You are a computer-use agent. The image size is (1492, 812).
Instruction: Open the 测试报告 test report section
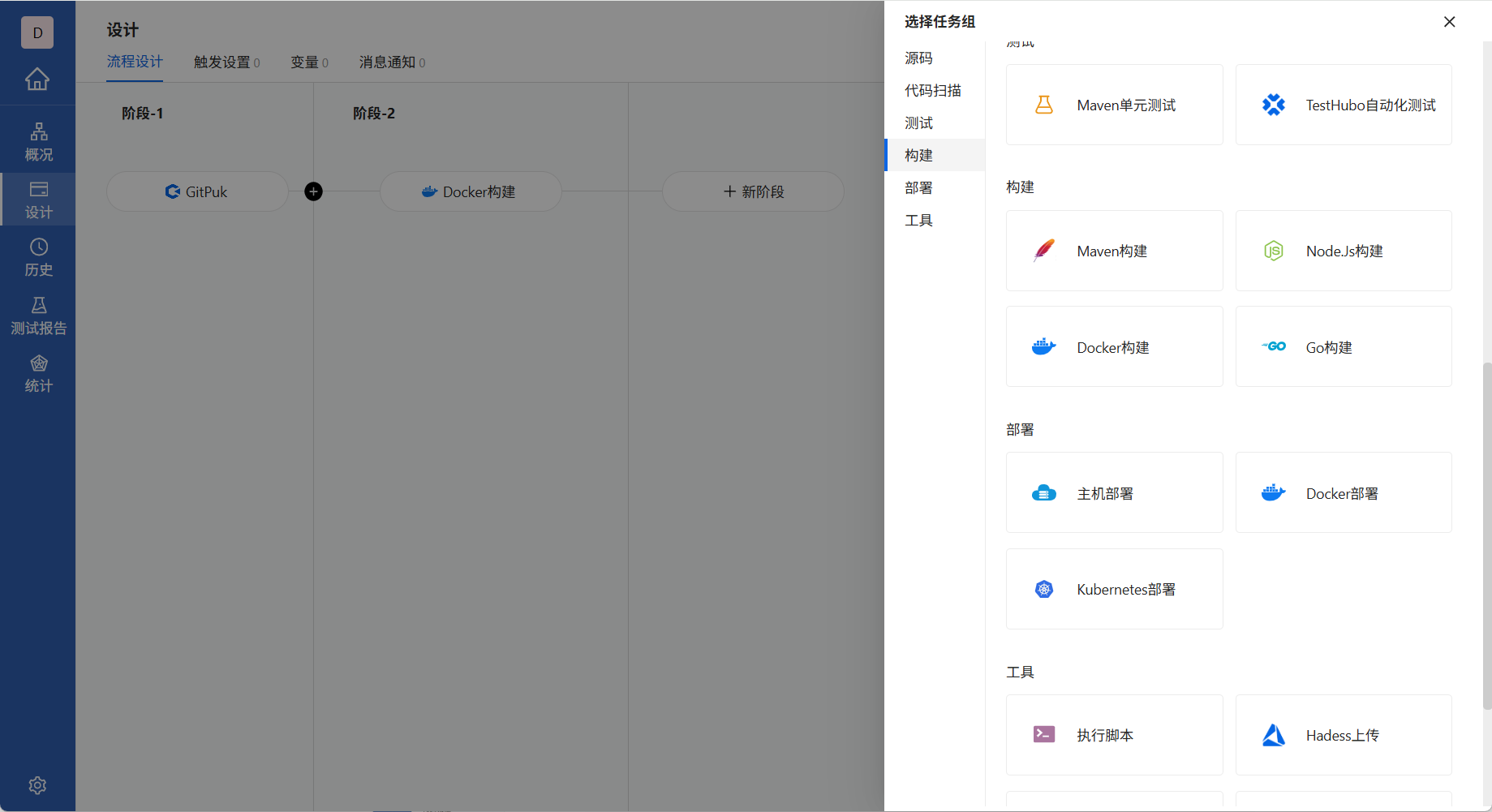click(38, 316)
